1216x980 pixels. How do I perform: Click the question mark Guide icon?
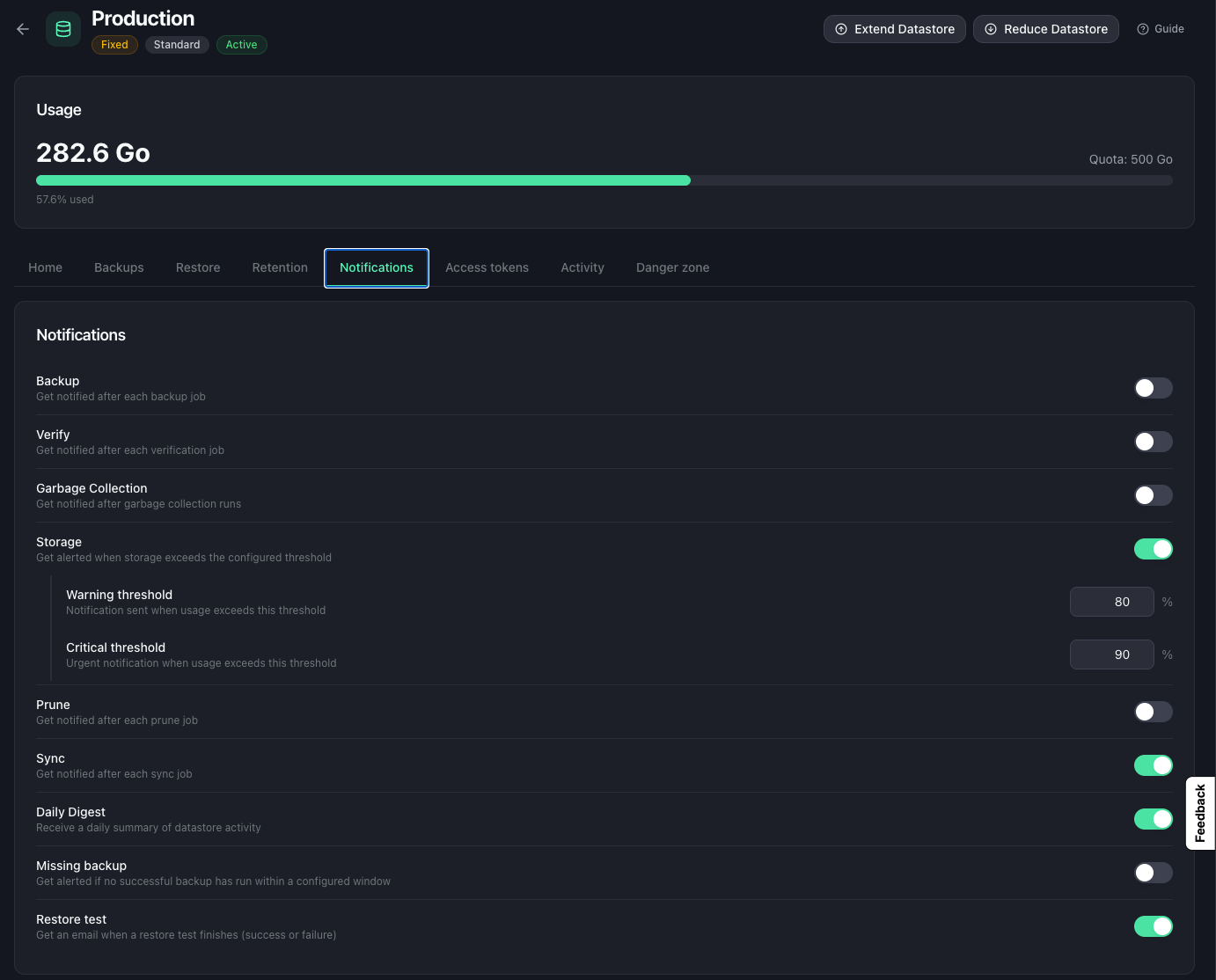coord(1143,29)
